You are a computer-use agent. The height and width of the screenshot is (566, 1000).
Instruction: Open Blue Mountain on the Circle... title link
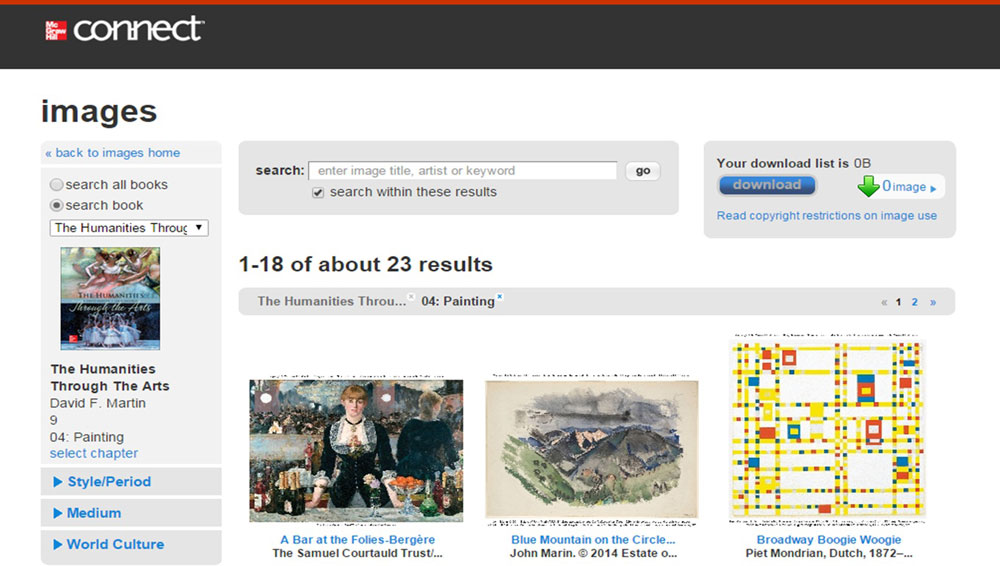(593, 540)
